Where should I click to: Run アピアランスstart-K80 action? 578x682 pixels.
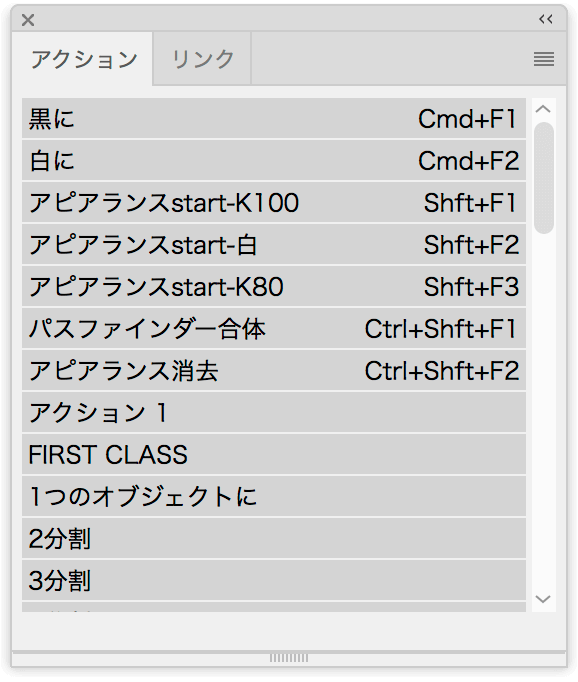[x=274, y=286]
